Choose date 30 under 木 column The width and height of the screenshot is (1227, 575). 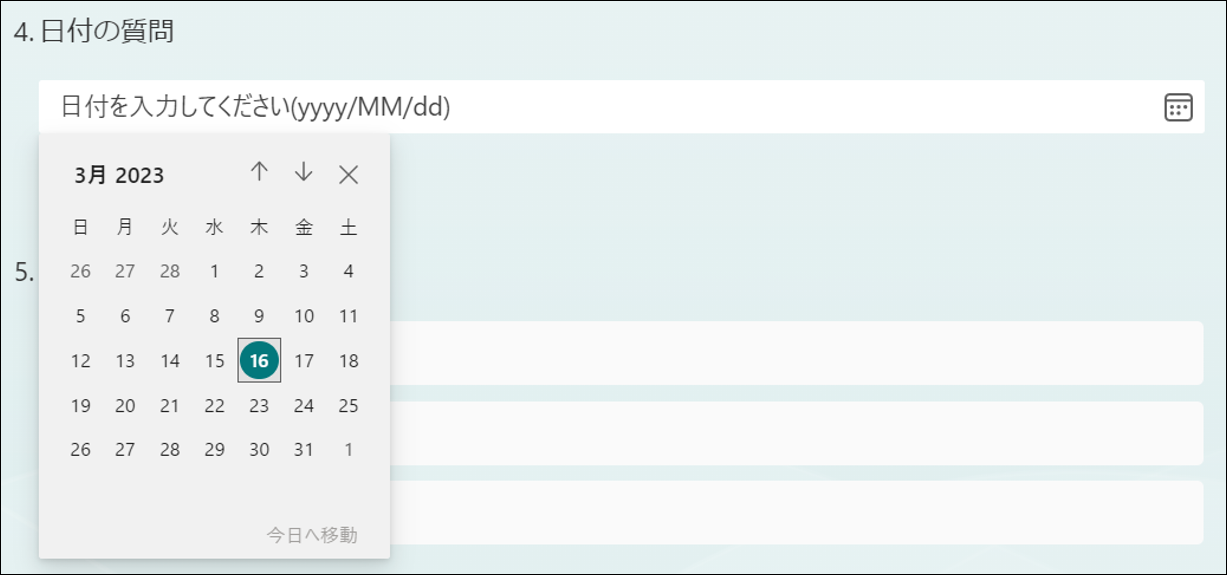(259, 450)
